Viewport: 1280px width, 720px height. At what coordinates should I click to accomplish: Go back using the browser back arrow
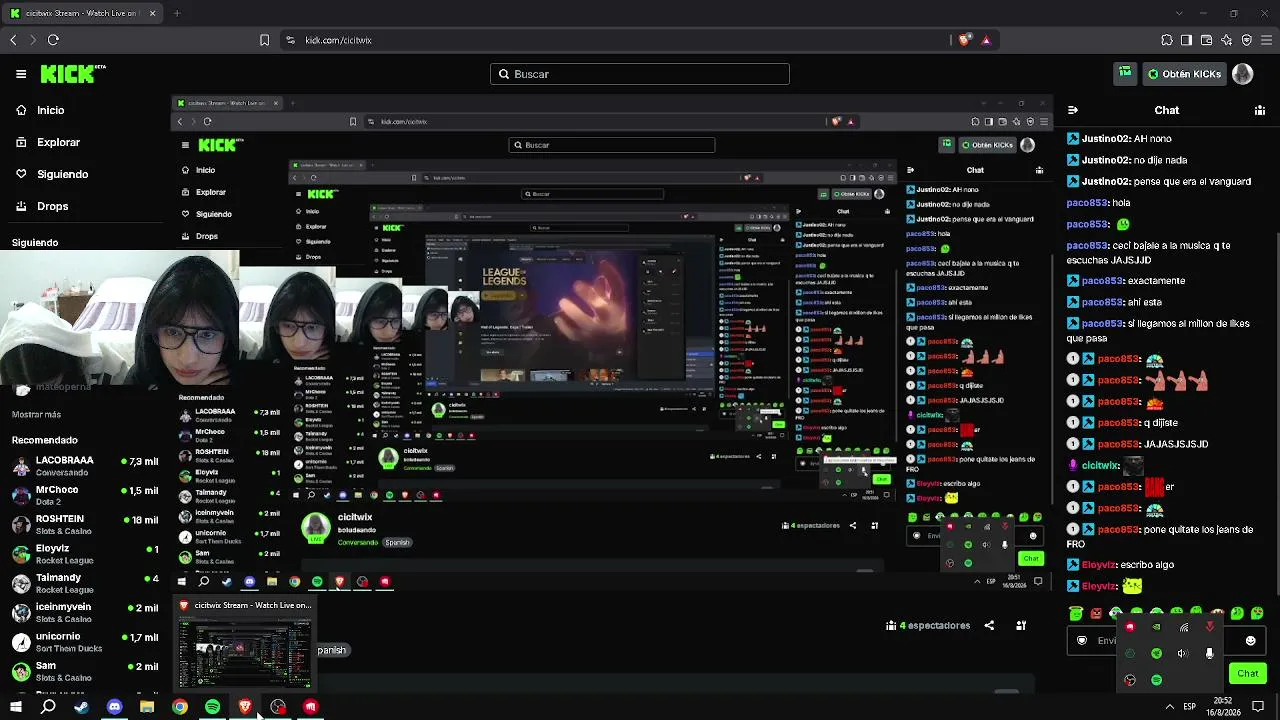[x=13, y=40]
